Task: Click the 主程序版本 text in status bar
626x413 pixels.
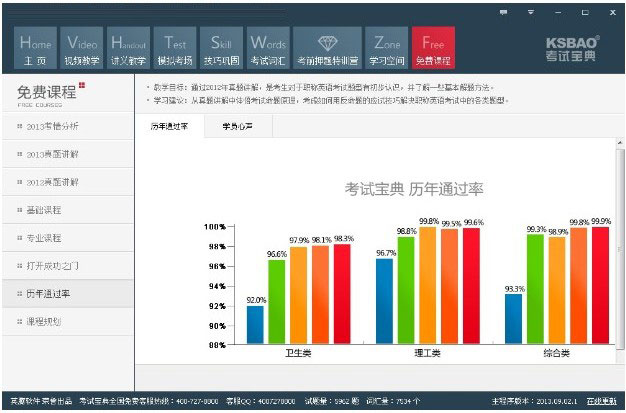Action: tap(535, 401)
